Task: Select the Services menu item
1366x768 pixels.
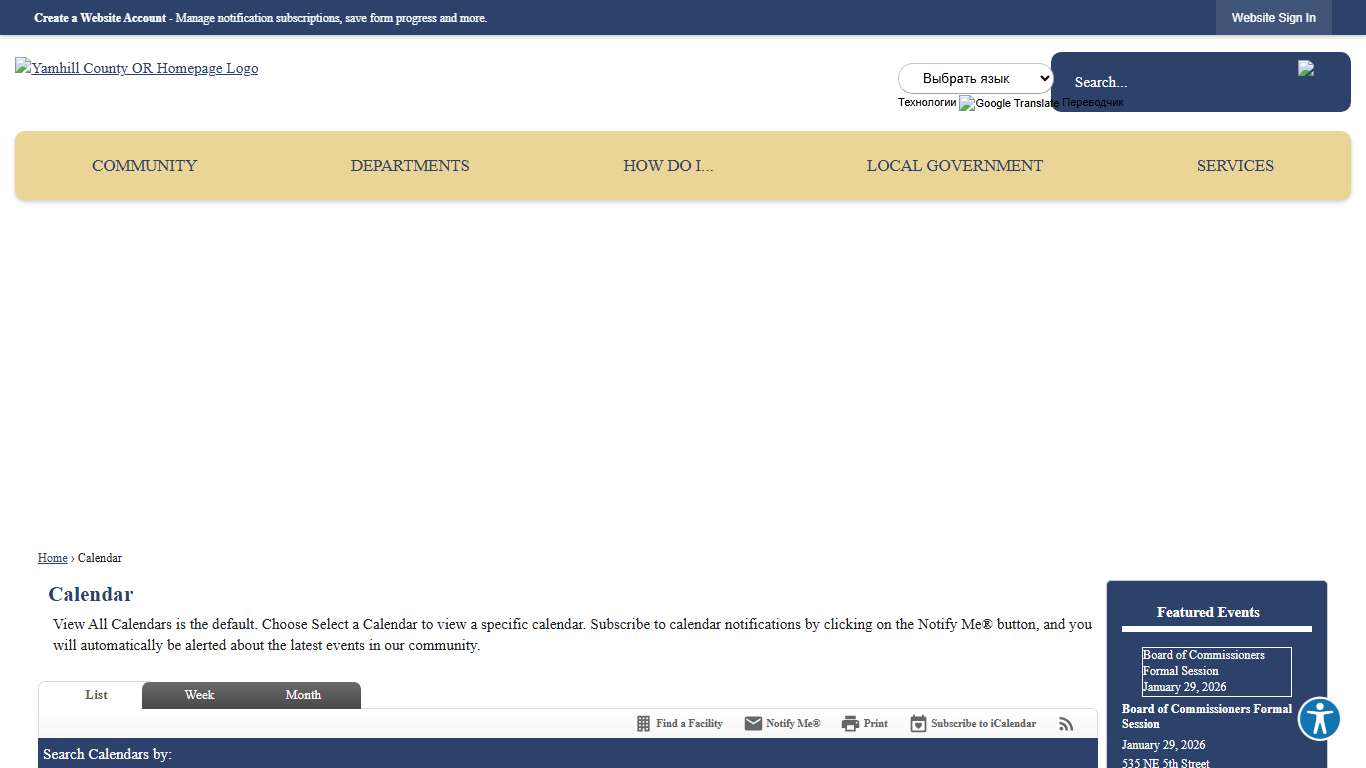Action: point(1235,166)
